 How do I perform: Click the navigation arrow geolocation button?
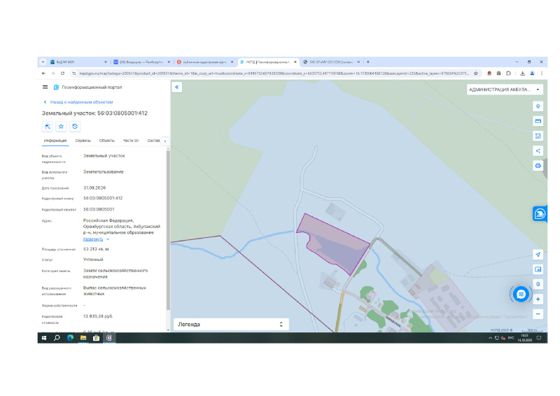(538, 255)
